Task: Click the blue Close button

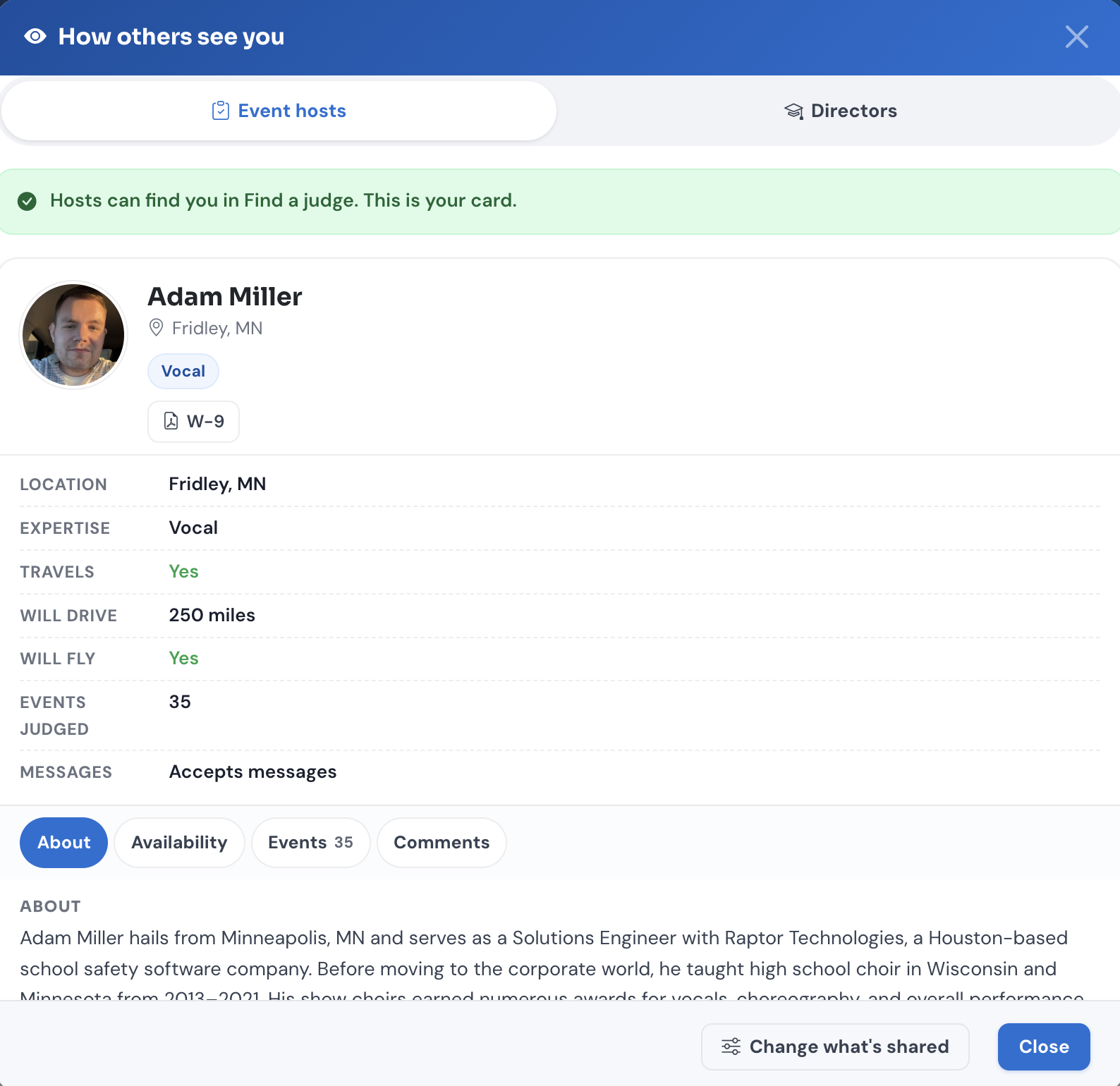Action: [x=1044, y=1047]
